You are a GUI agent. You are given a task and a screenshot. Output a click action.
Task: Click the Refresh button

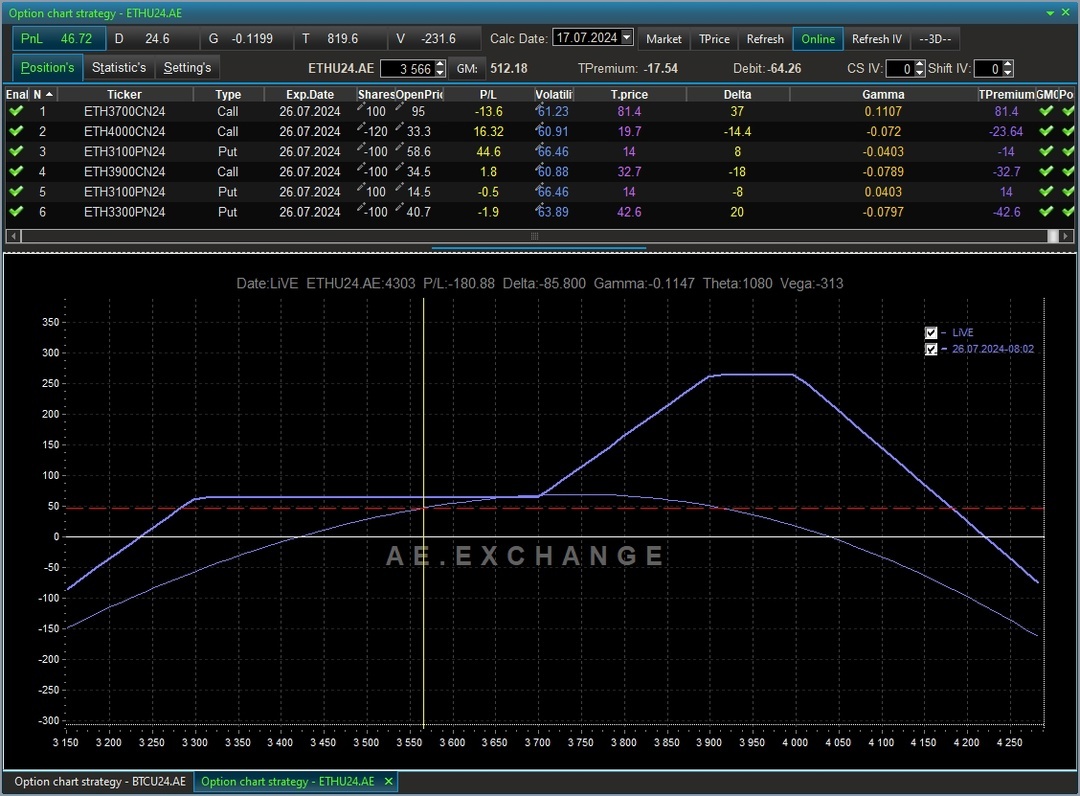click(x=765, y=39)
